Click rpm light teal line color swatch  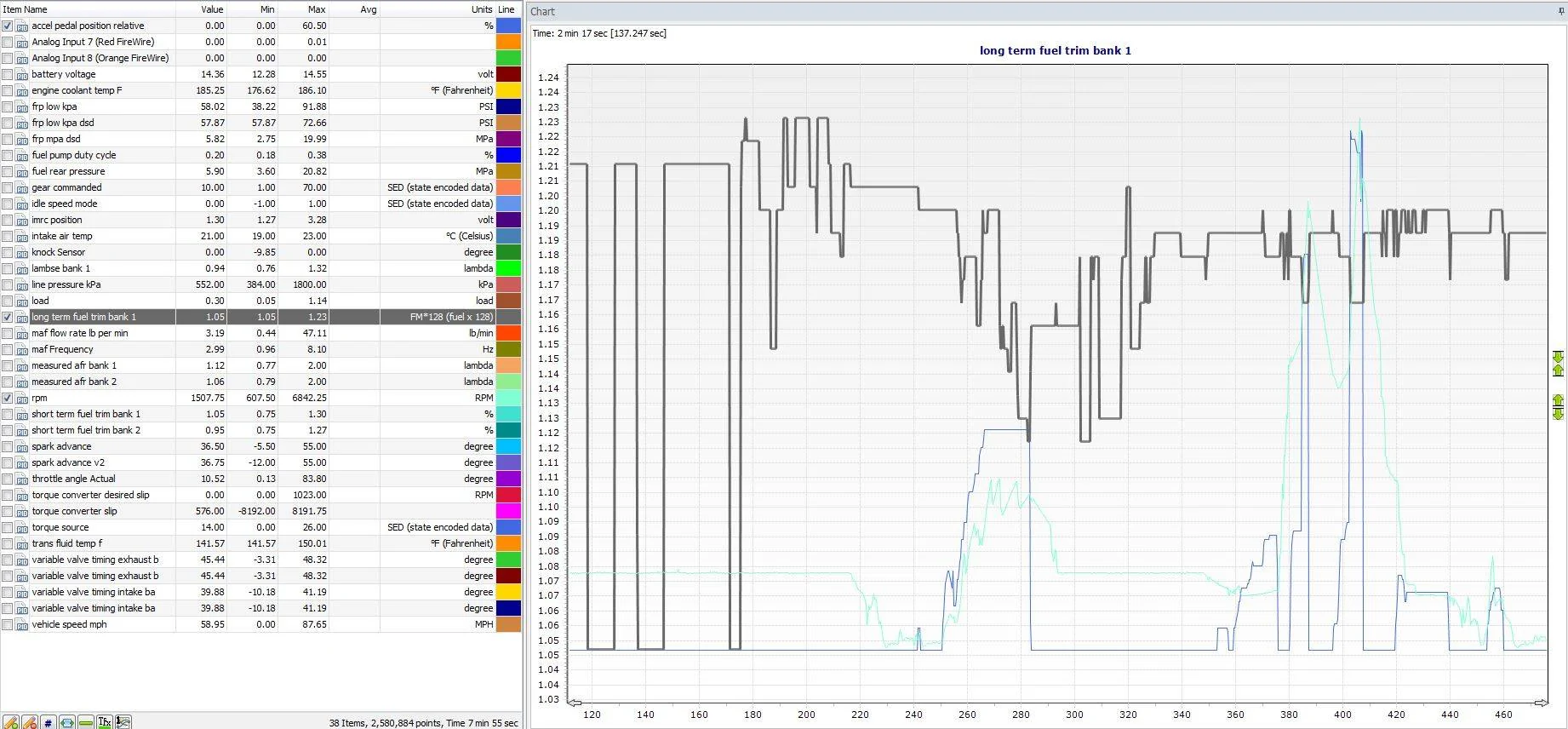(508, 398)
